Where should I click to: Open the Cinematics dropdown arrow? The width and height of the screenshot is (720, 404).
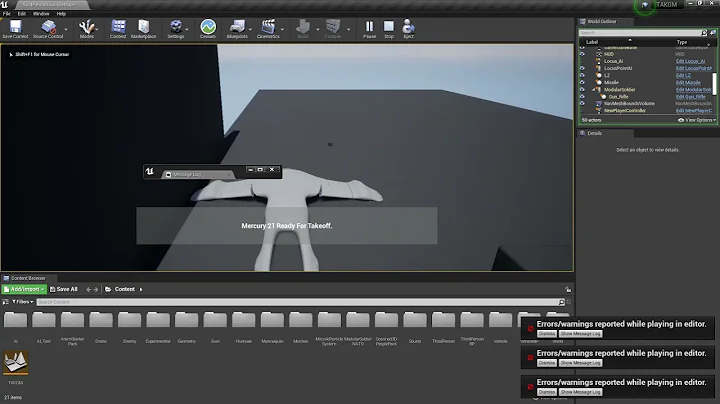pos(282,29)
